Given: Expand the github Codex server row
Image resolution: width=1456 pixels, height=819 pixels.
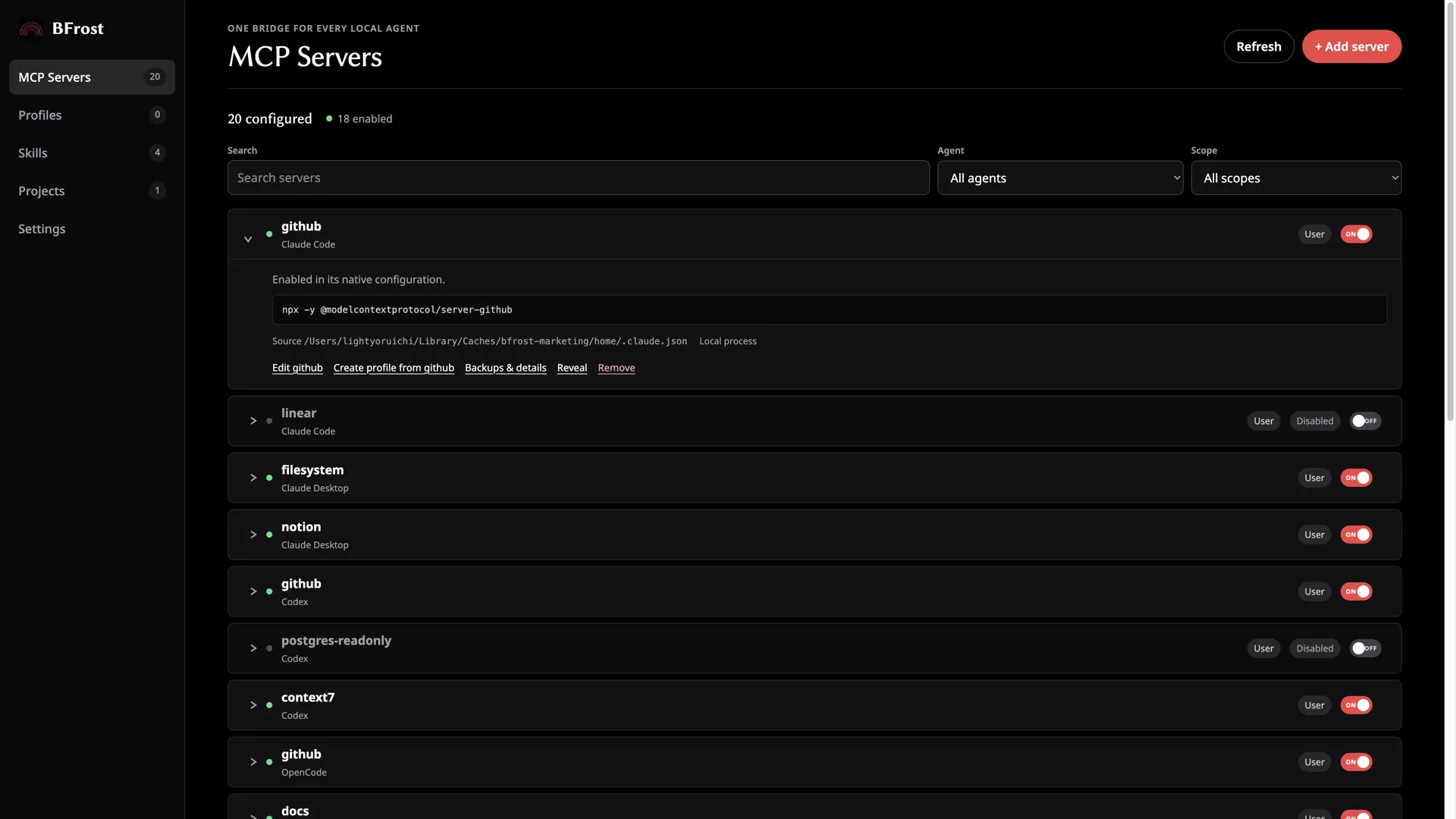Looking at the screenshot, I should point(253,591).
